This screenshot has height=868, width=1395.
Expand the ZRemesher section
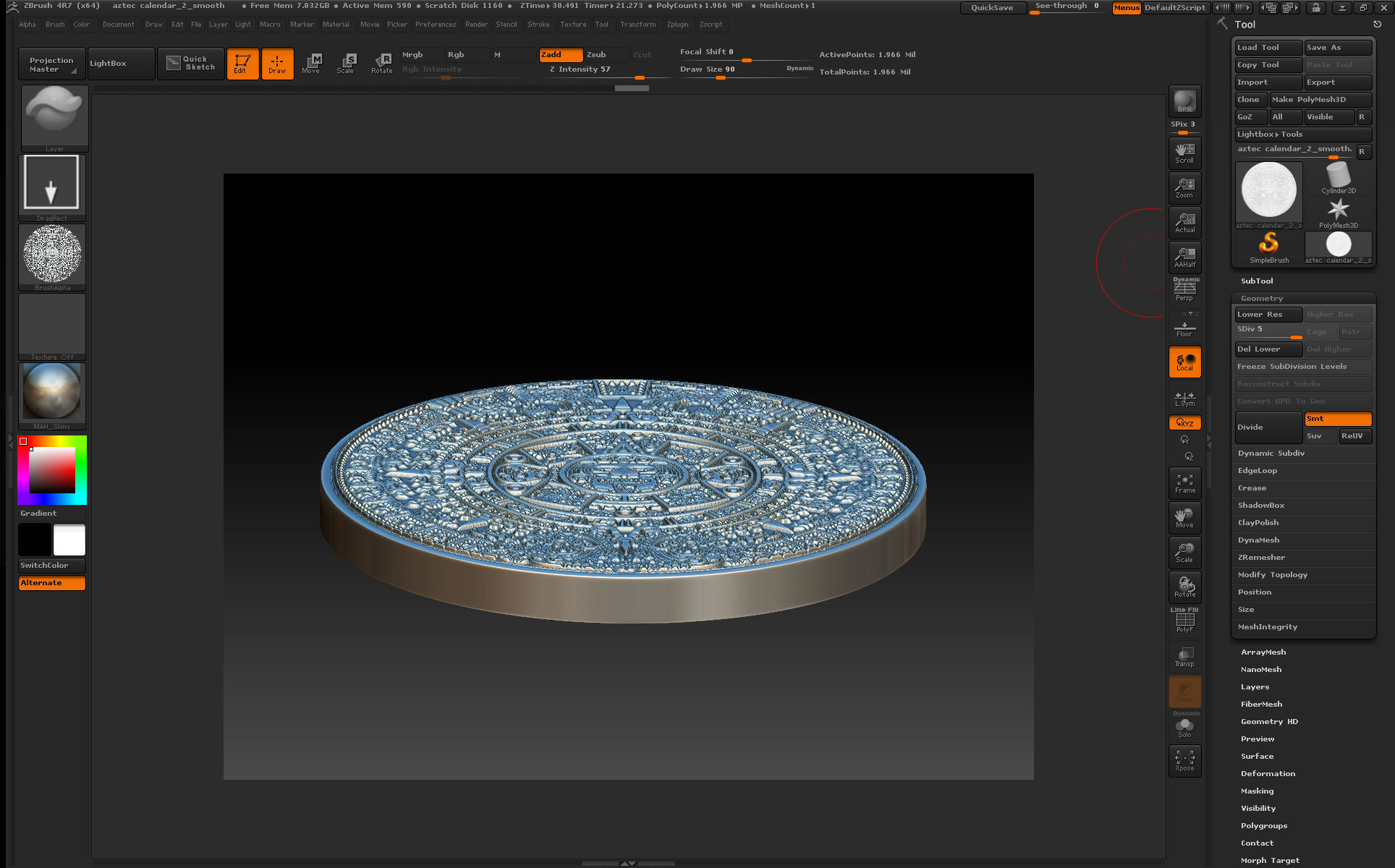point(1261,557)
